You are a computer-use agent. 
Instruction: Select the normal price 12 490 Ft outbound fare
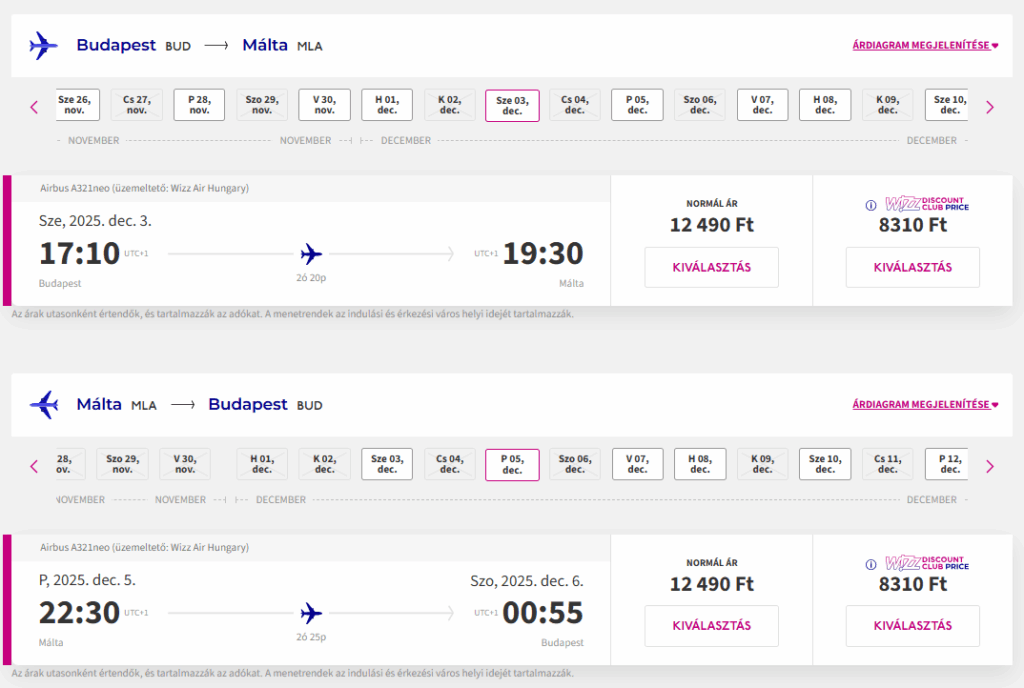click(x=711, y=267)
